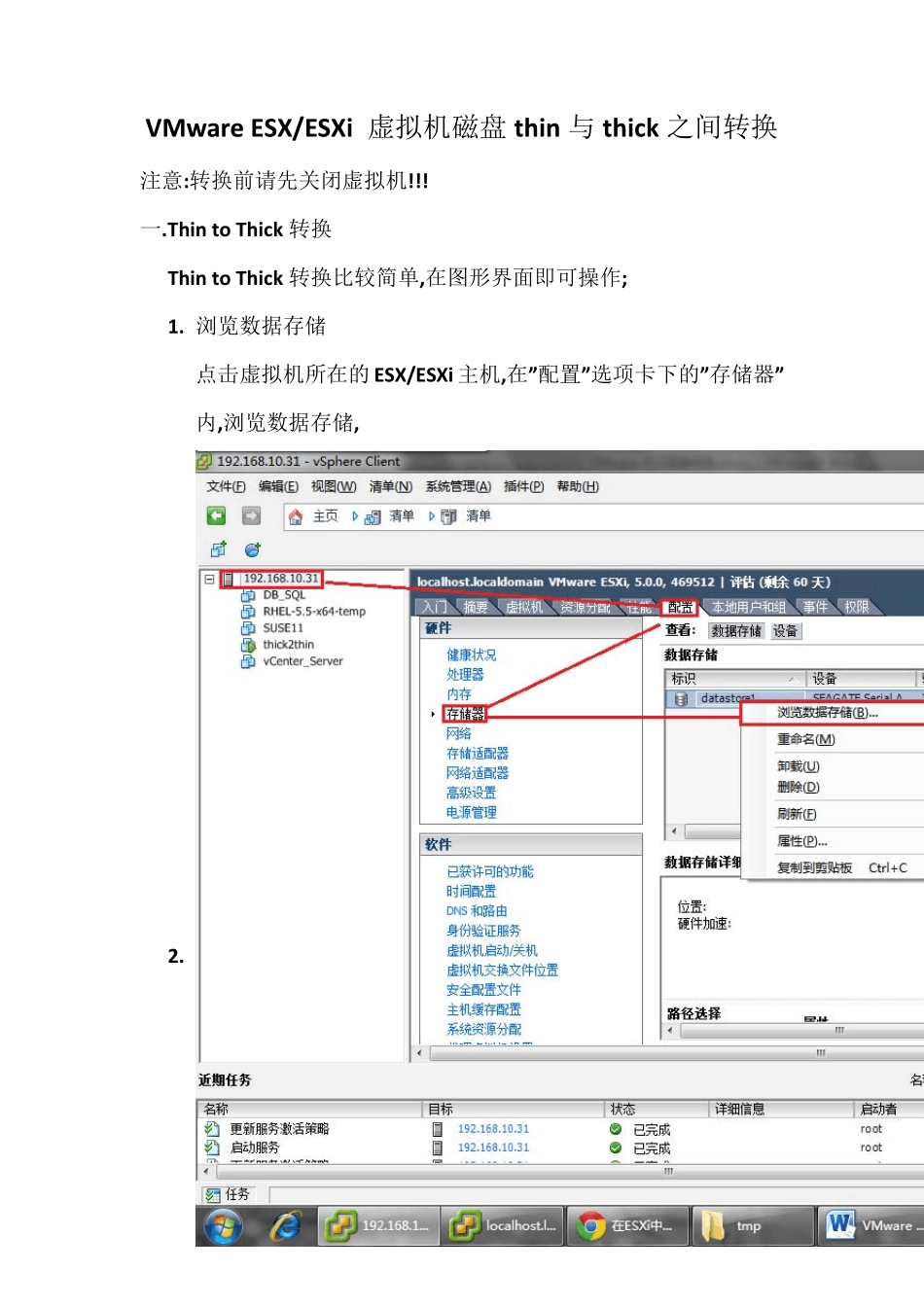
Task: Switch to the 配置 tab
Action: (681, 607)
